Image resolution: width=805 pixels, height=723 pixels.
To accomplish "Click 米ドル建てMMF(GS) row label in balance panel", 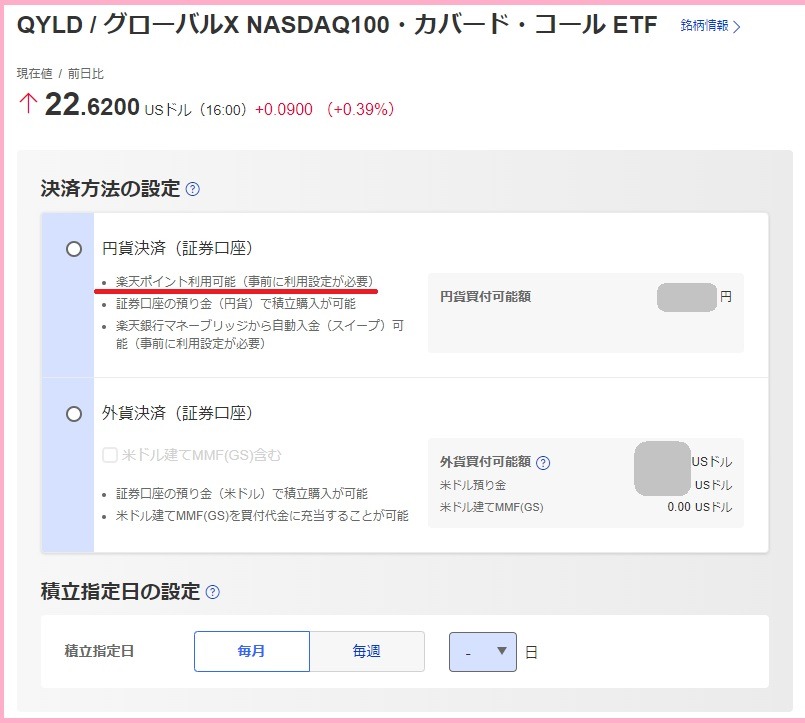I will pos(491,507).
